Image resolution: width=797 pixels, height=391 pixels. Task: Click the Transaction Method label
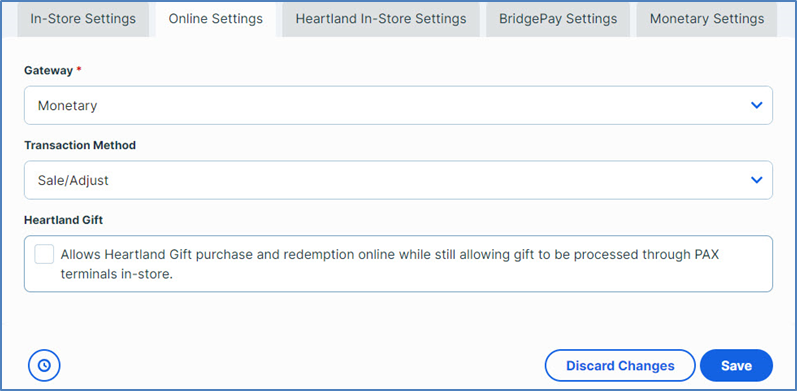click(80, 145)
